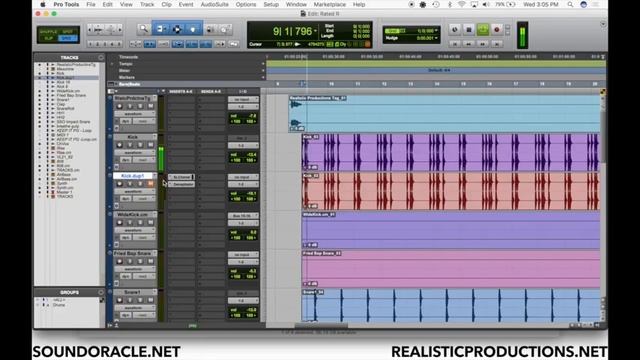
Task: Click the red Kick.dup1 audio clip
Action: click(451, 191)
